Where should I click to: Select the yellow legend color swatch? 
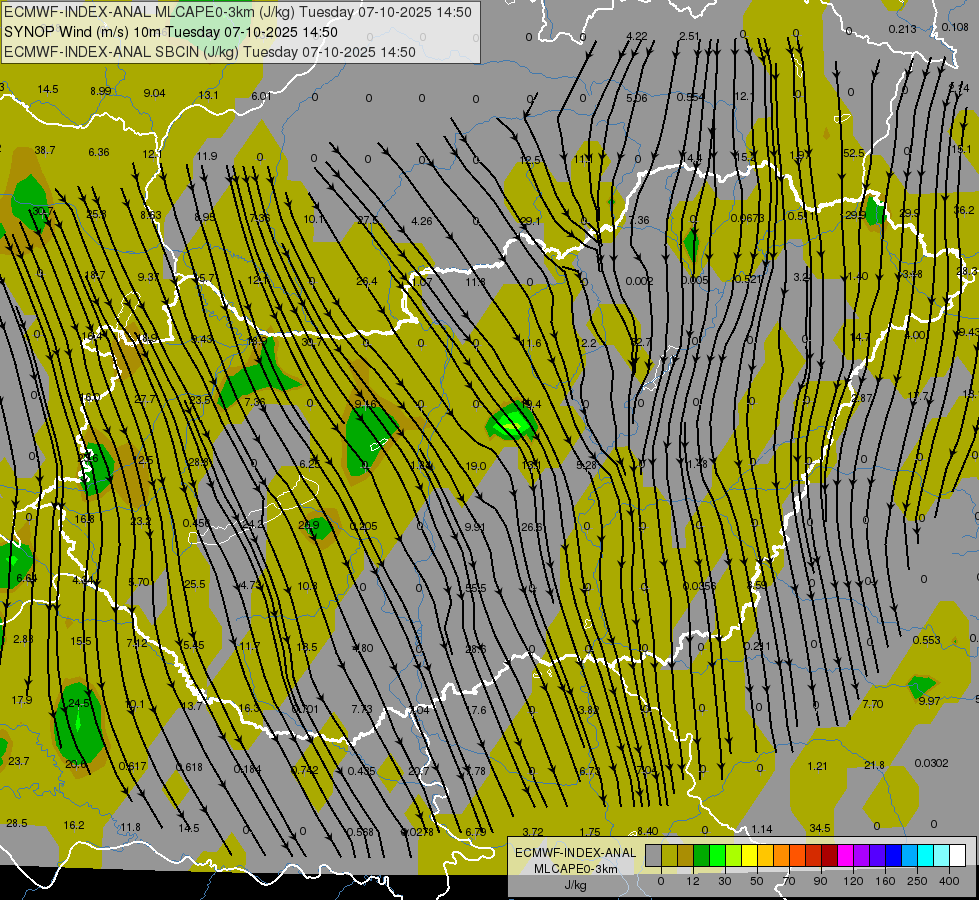coord(749,856)
